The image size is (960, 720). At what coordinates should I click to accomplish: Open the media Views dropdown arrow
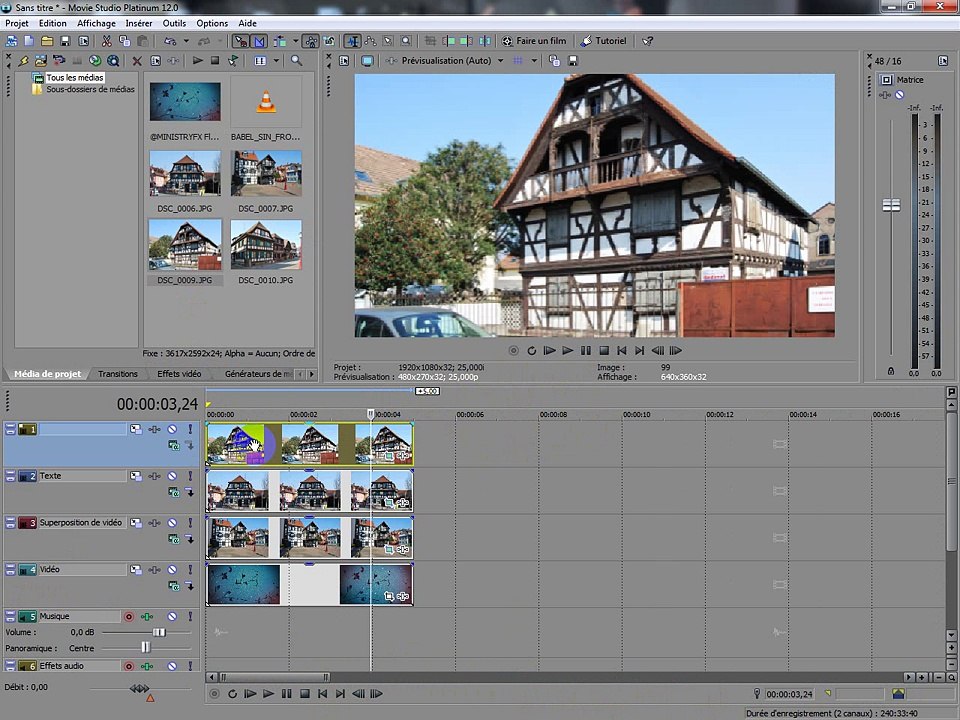276,61
